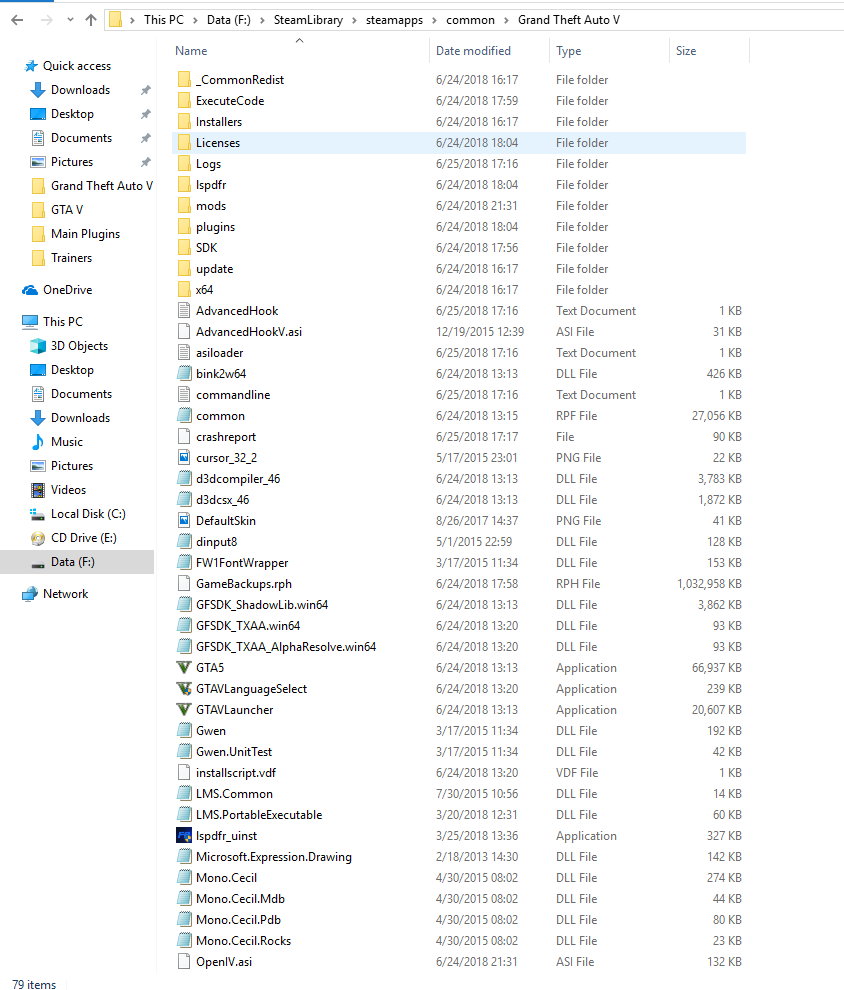Select GFSDK_TXAA_AlphaResolve.win64 file

(286, 647)
